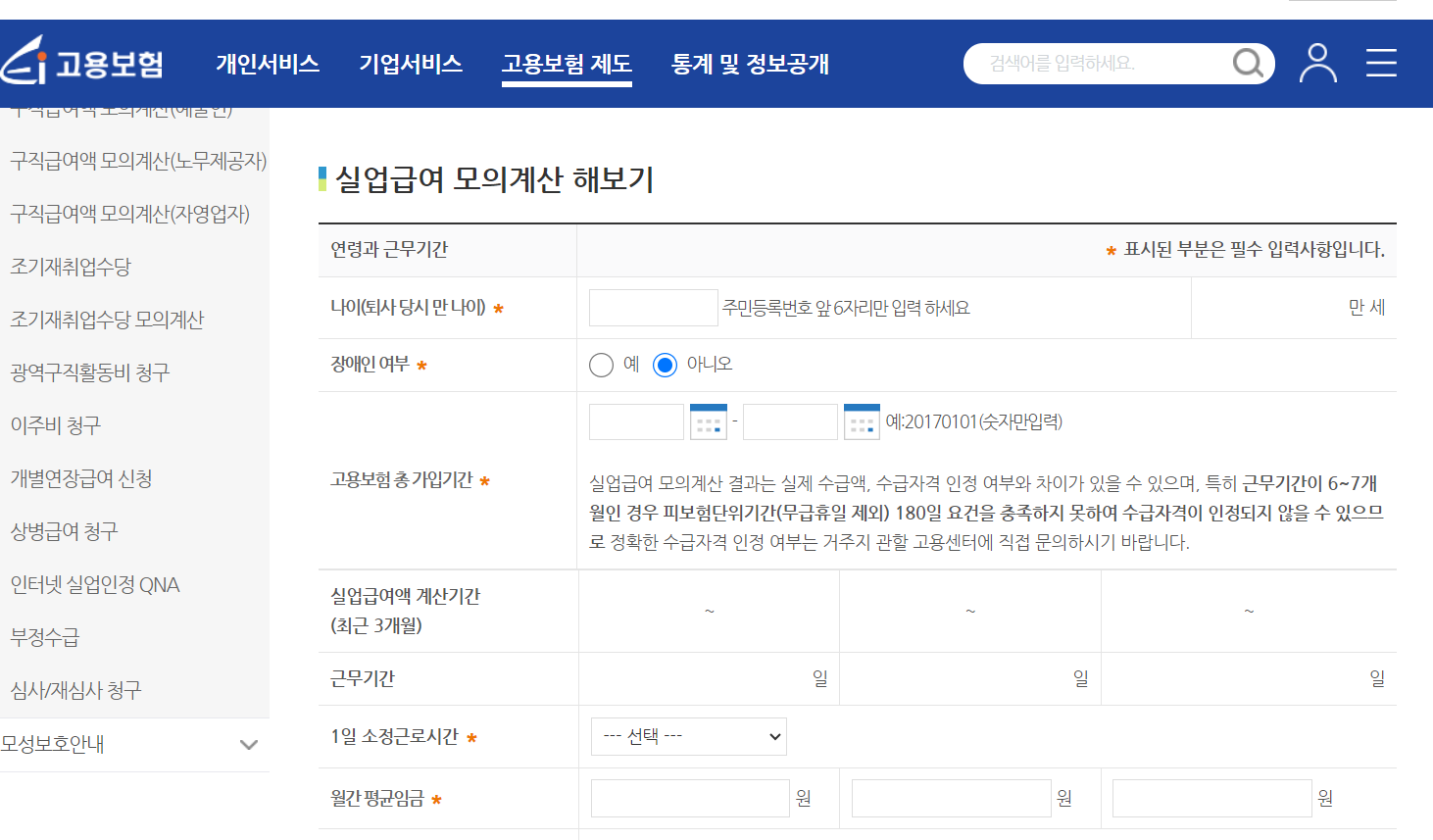Click the 검색어를 입력하세요 search field

1098,63
